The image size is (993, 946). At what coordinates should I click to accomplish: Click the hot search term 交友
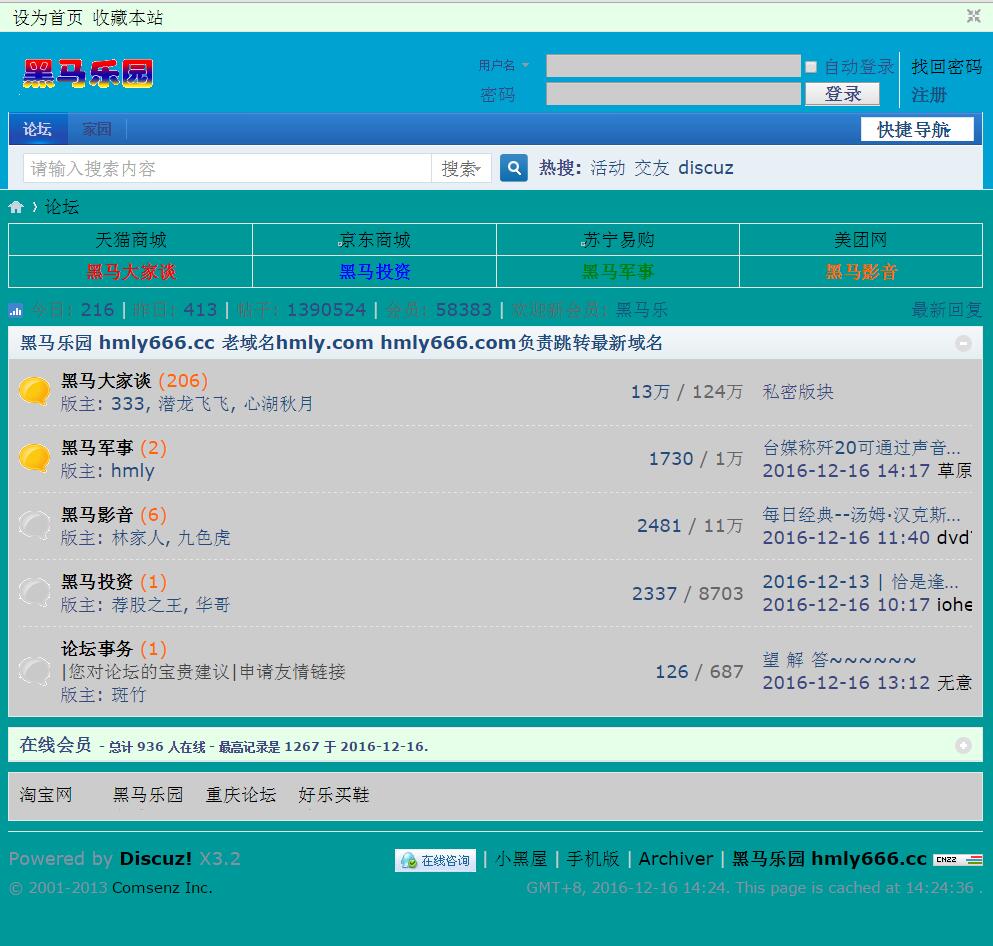(652, 168)
